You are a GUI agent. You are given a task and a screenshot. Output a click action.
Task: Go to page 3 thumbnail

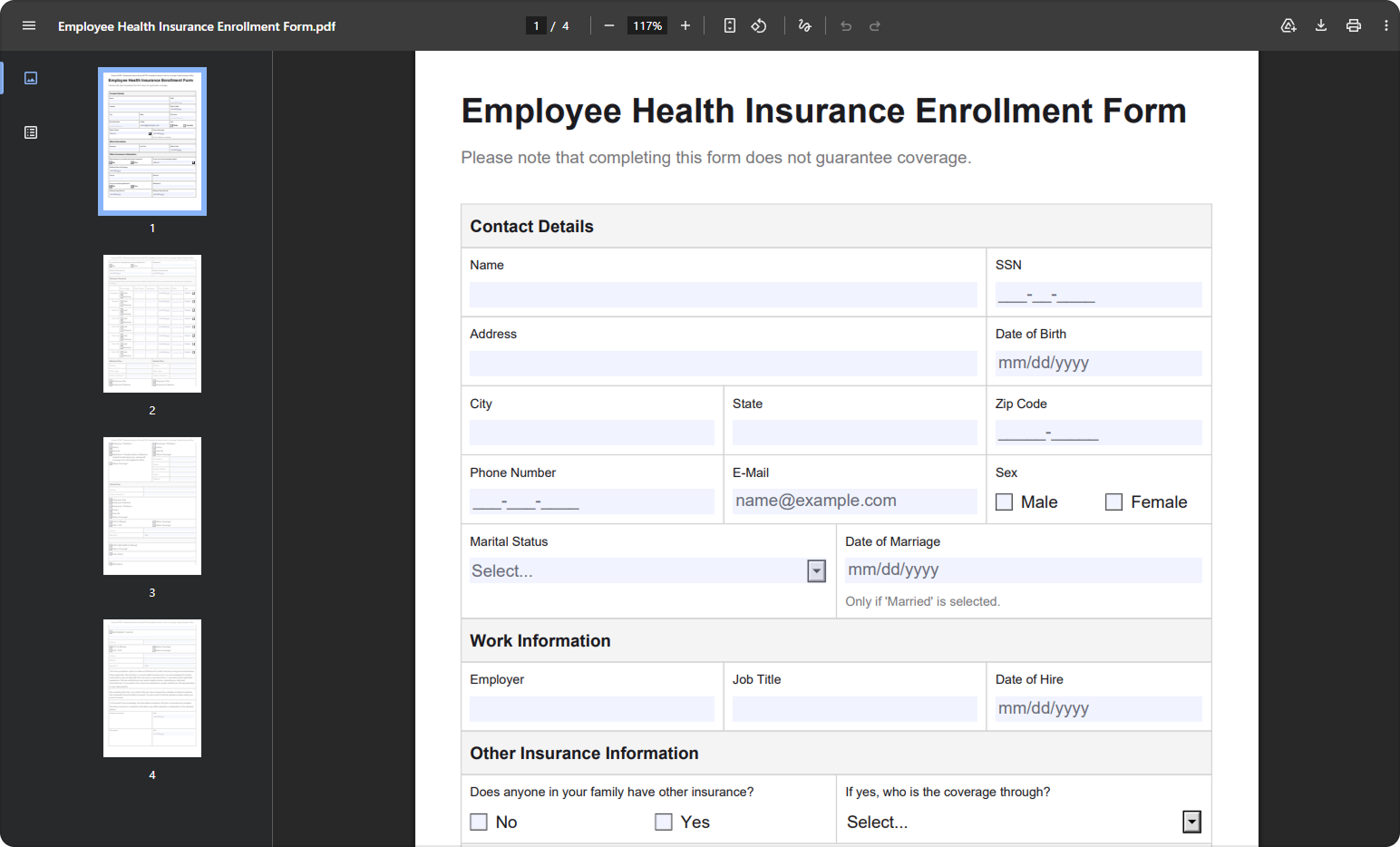[x=152, y=506]
